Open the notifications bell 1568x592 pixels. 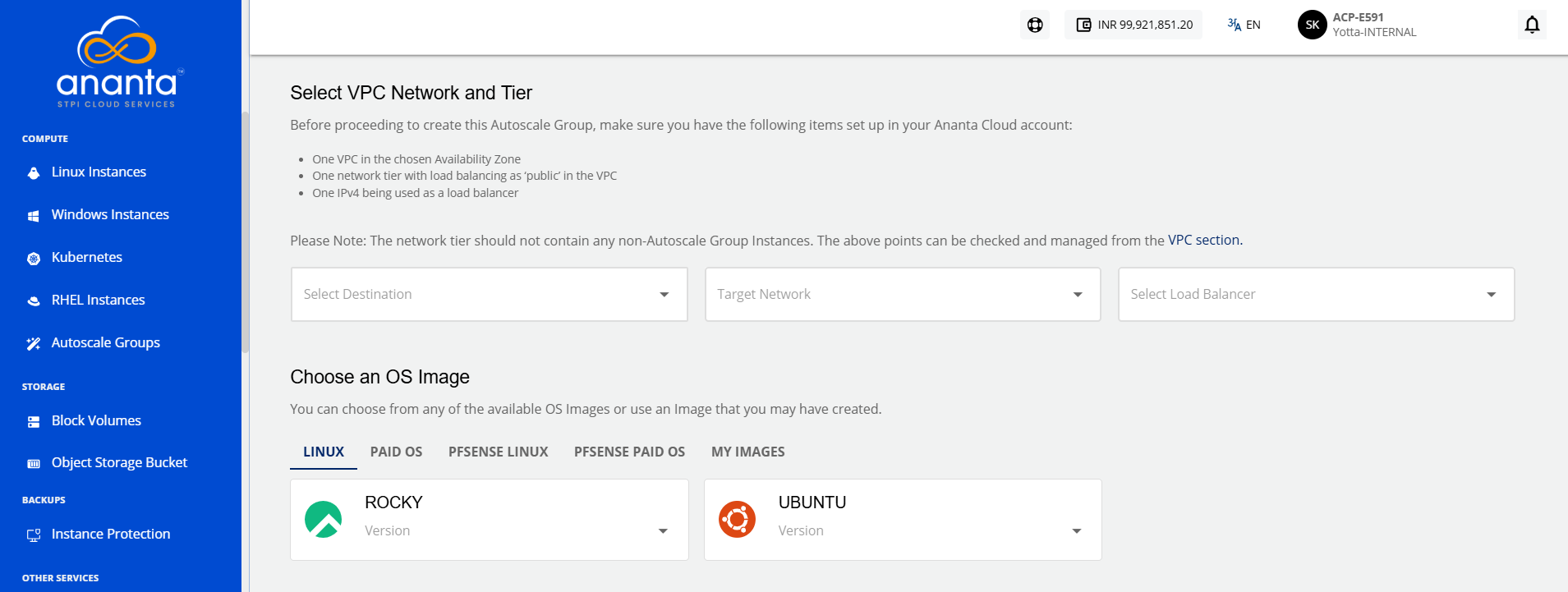pyautogui.click(x=1532, y=25)
